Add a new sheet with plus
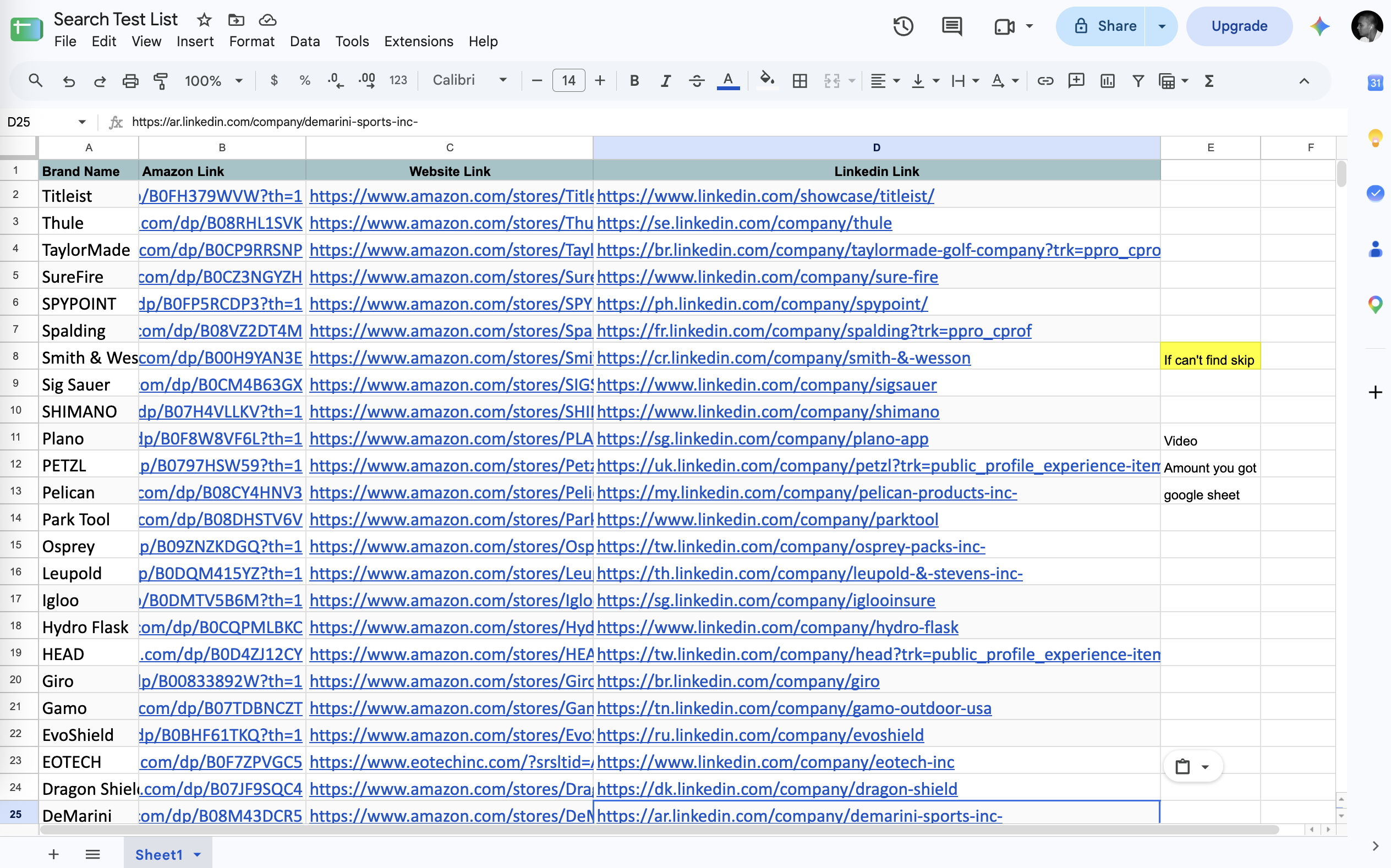 [x=53, y=854]
